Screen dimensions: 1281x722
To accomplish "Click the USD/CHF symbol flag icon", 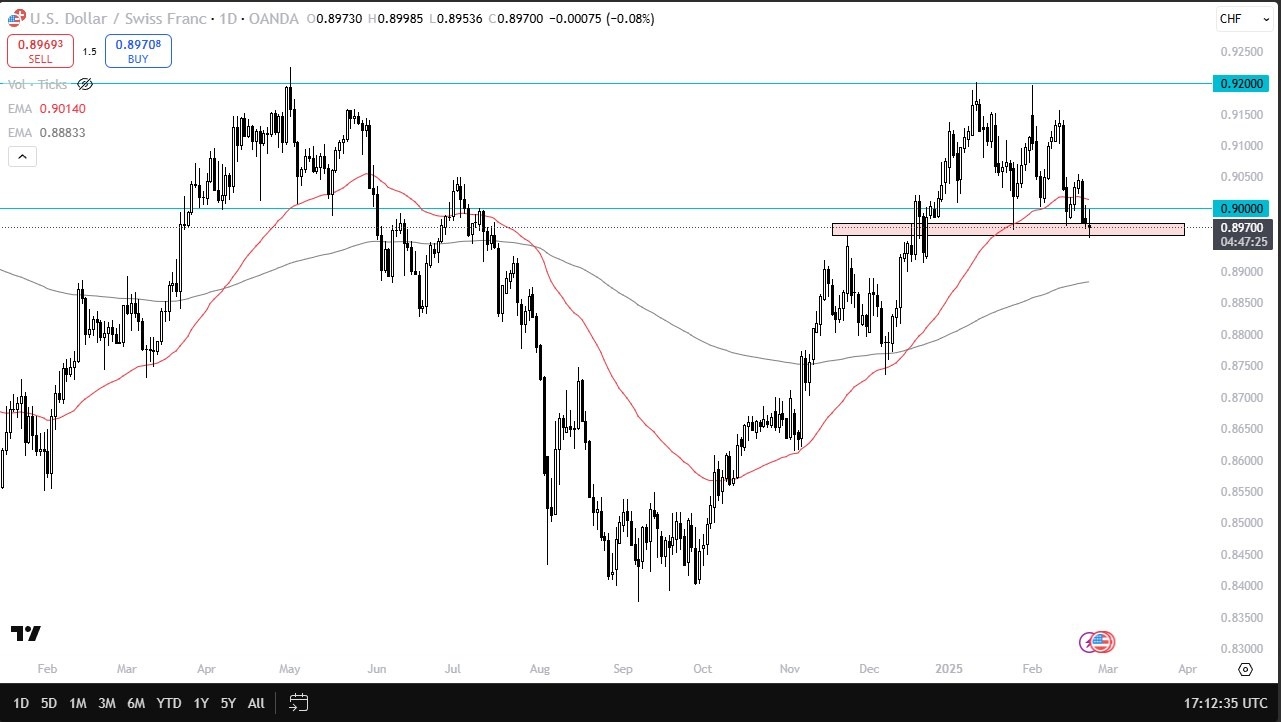I will pos(16,18).
